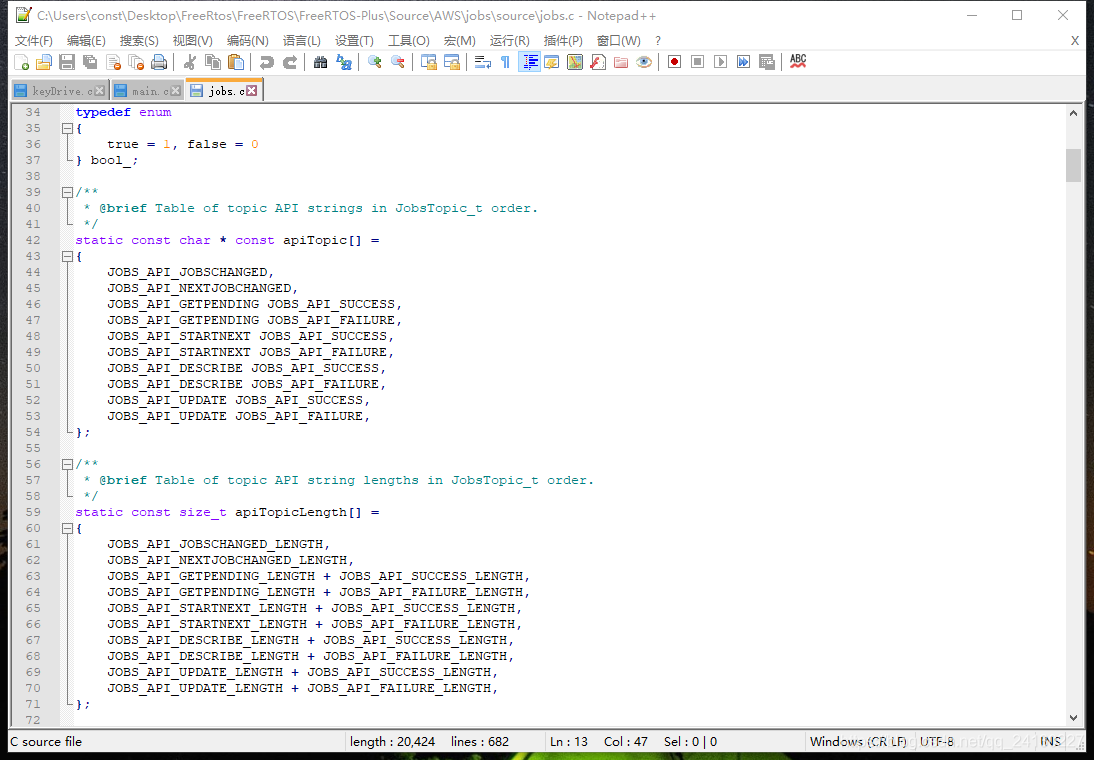Collapse comment fold marker at line 39
This screenshot has height=760, width=1094.
tap(67, 192)
